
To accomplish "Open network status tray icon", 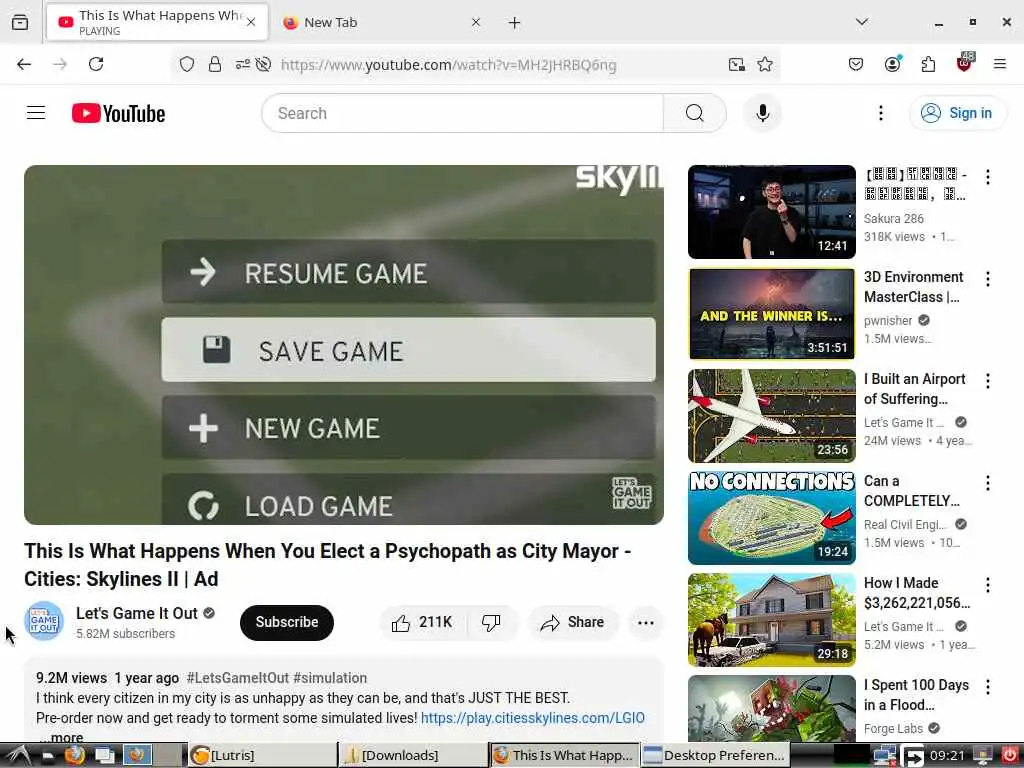I will 884,756.
